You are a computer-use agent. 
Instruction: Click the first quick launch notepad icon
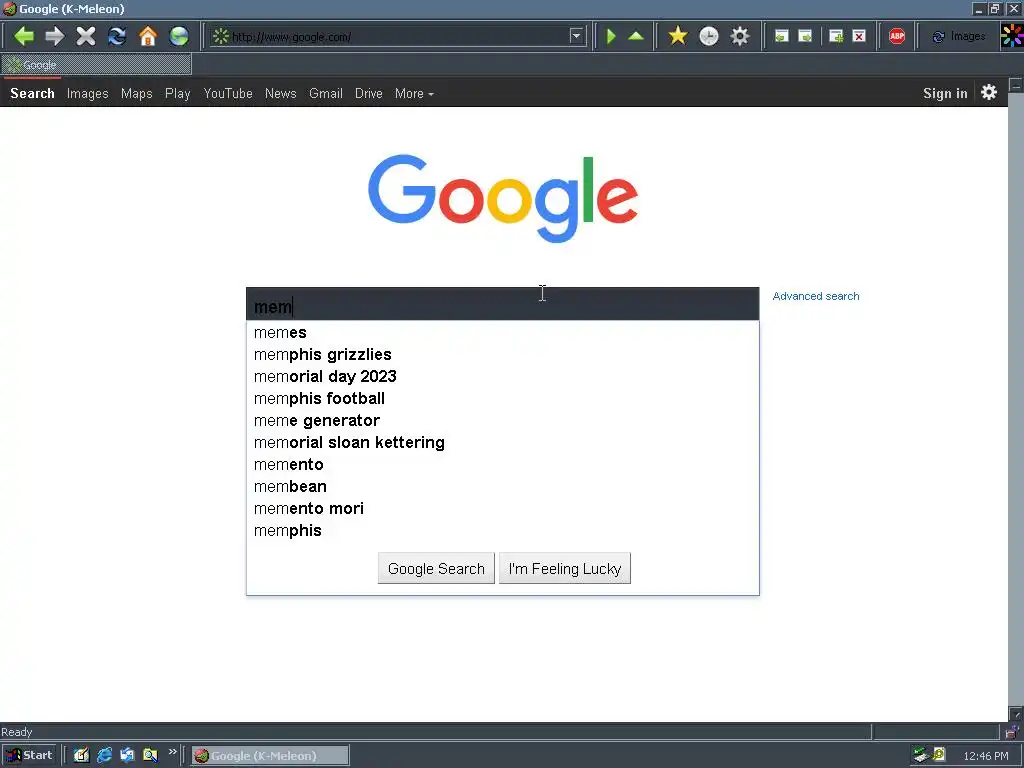point(81,756)
